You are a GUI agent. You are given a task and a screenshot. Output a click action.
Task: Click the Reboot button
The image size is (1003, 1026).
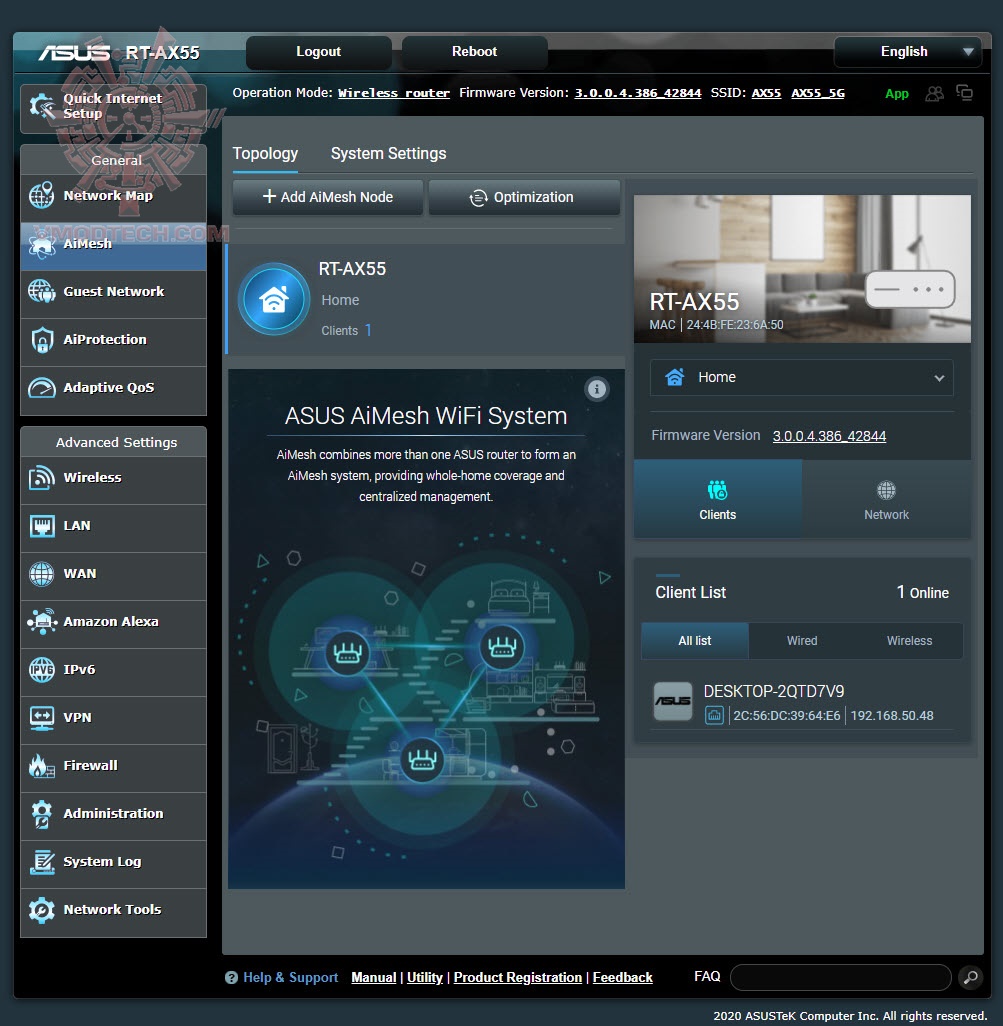coord(474,52)
